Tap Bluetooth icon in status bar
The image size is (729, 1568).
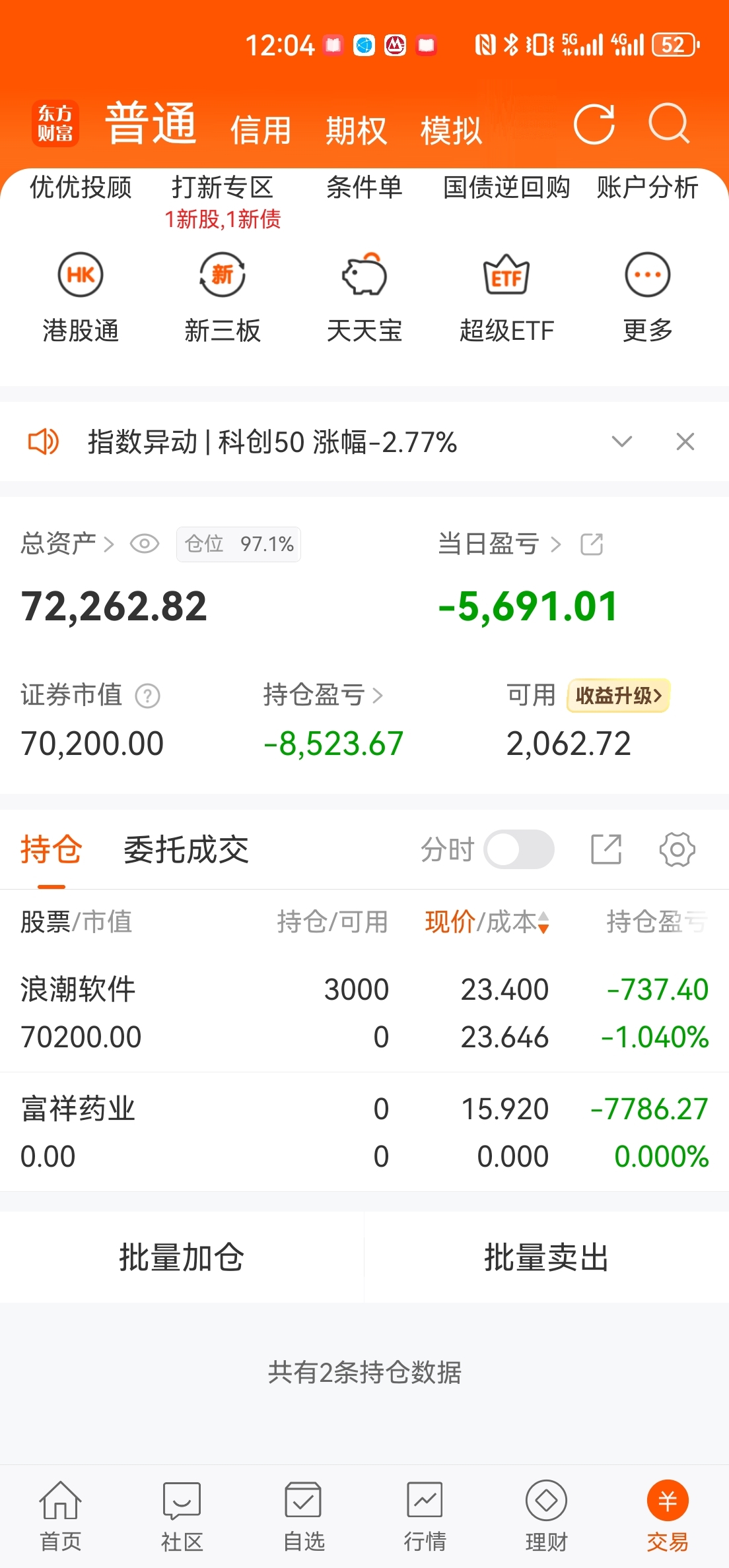click(510, 45)
